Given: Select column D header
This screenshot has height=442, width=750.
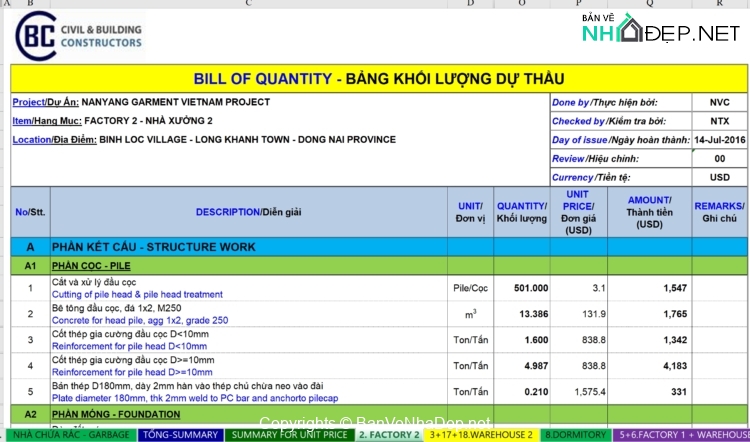Looking at the screenshot, I should [470, 4].
